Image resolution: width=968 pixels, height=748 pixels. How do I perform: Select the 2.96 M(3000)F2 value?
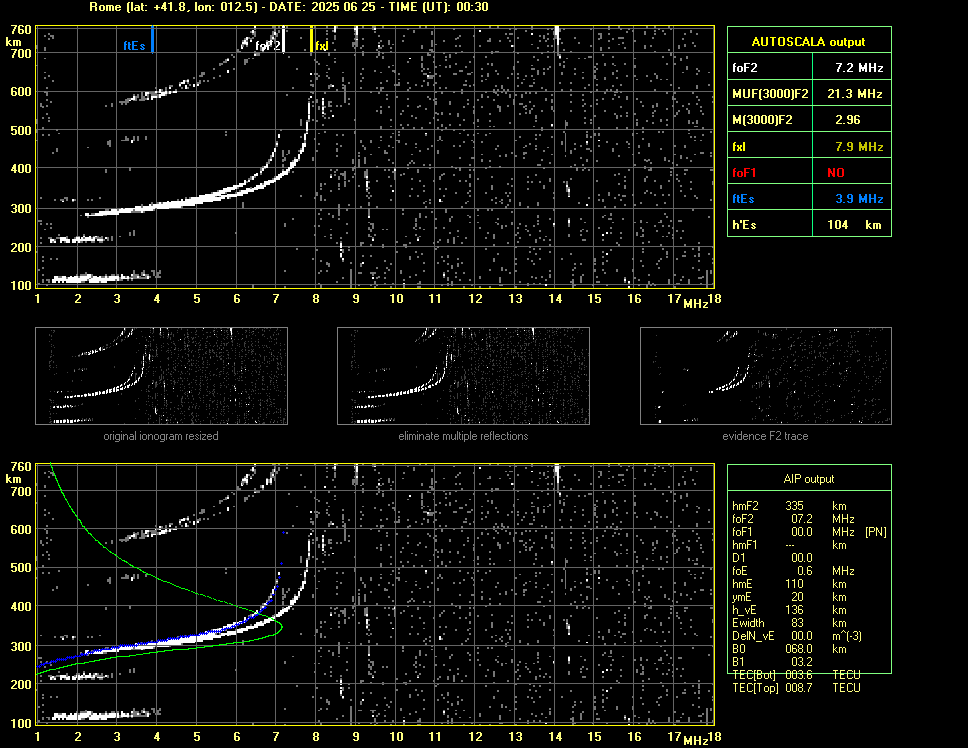[x=852, y=120]
